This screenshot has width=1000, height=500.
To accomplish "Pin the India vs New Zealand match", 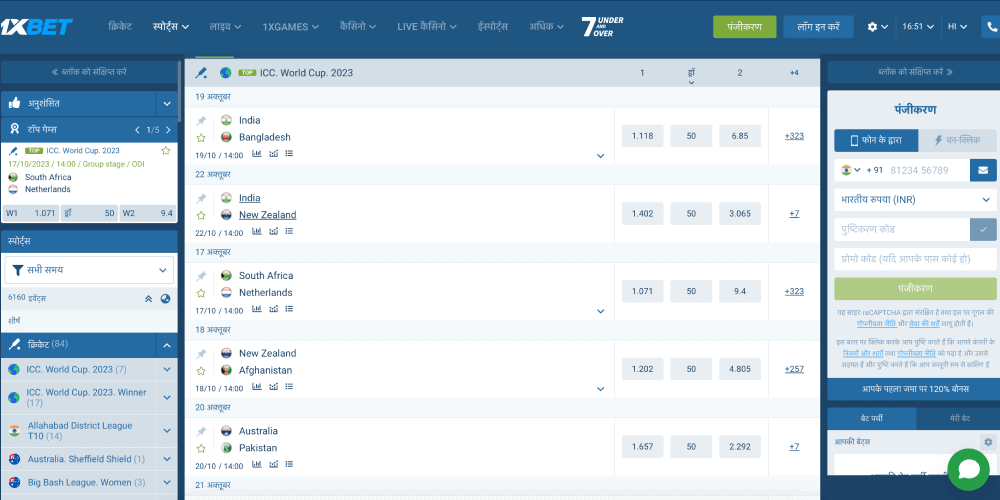I will [201, 198].
